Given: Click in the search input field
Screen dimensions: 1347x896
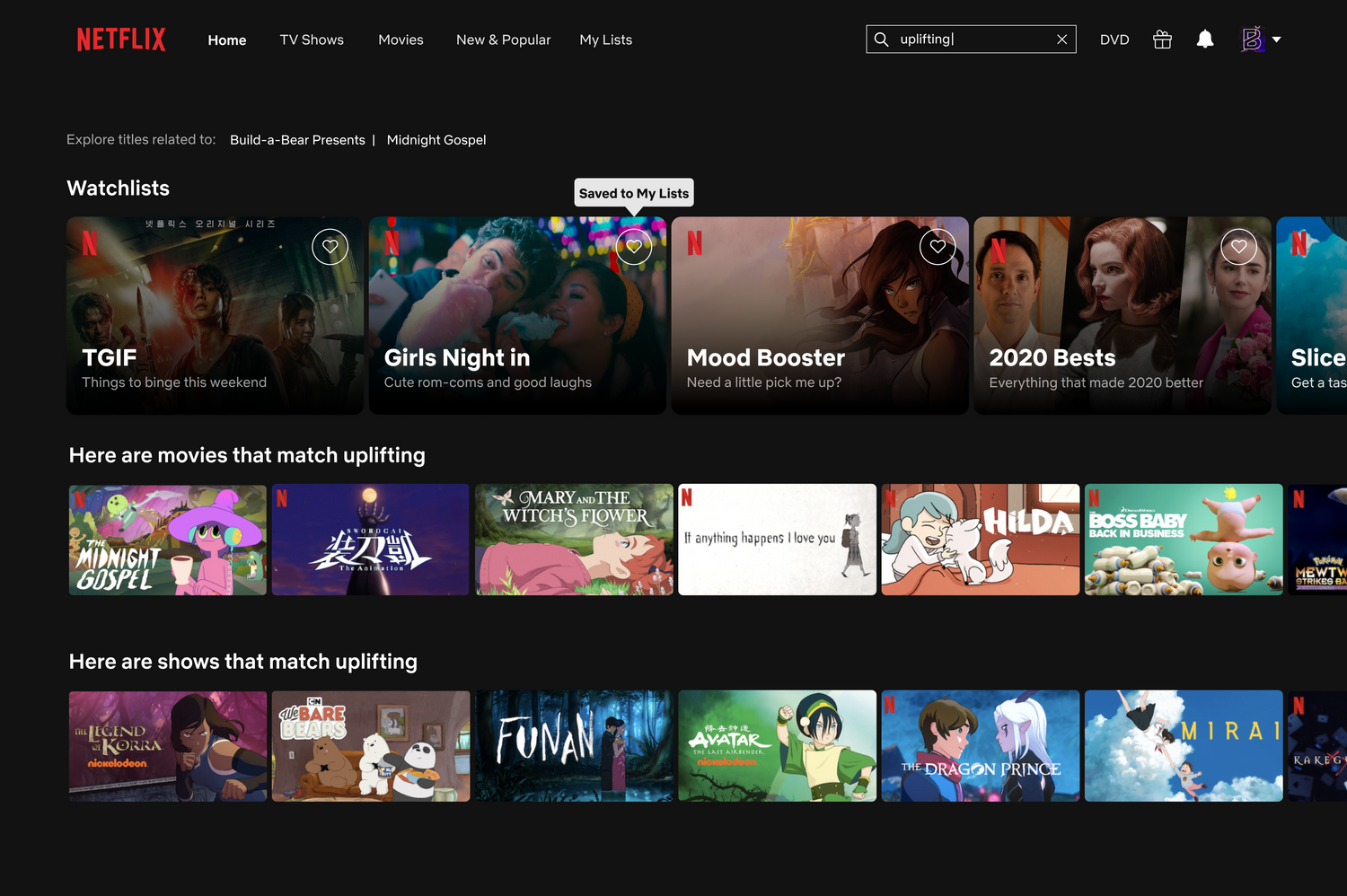Looking at the screenshot, I should tap(974, 40).
